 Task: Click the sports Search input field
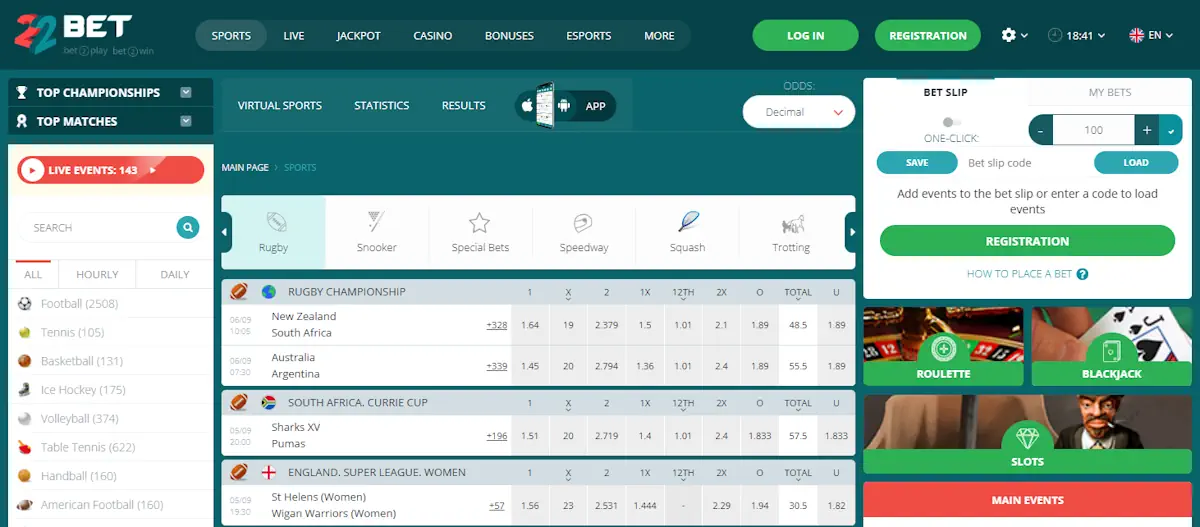[99, 228]
